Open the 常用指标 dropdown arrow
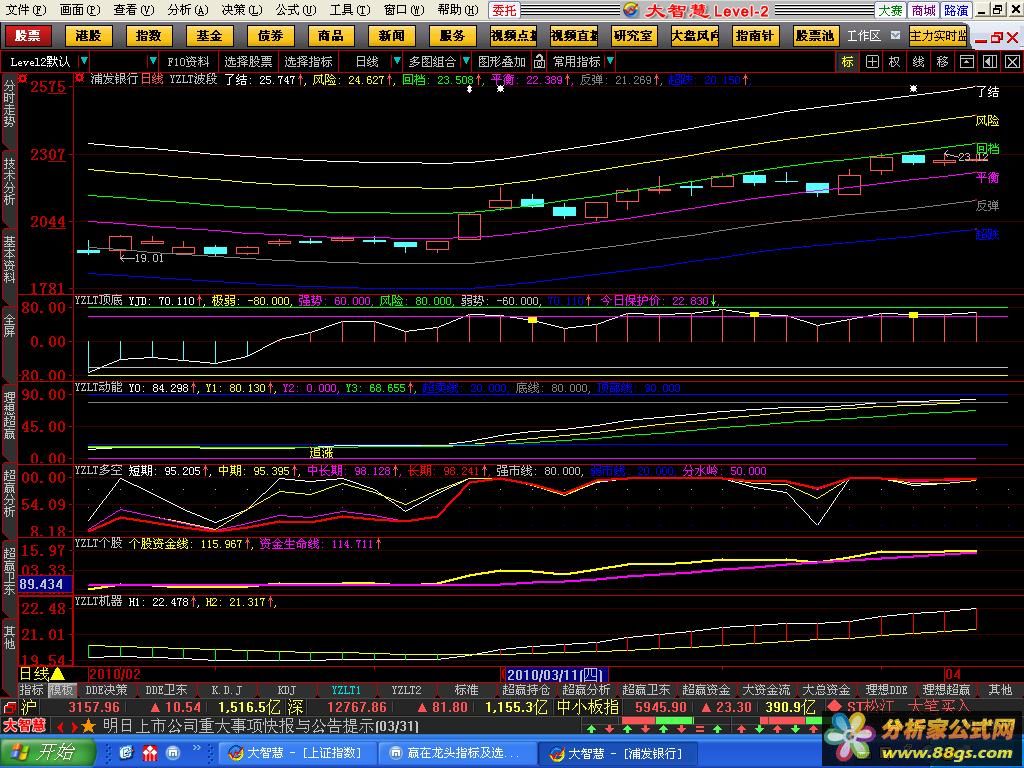This screenshot has width=1024, height=768. [x=609, y=61]
